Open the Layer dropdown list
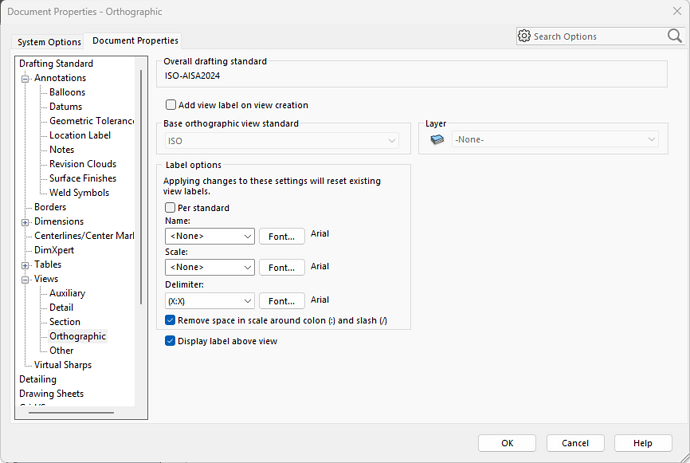Screen dimensions: 690x463 click(x=554, y=140)
